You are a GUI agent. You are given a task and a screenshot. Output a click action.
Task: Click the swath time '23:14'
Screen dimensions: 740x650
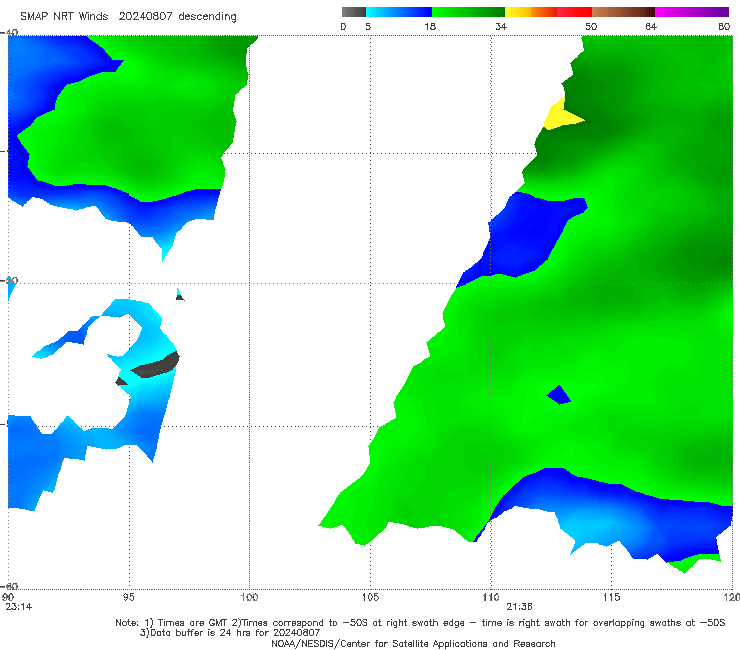point(19,607)
